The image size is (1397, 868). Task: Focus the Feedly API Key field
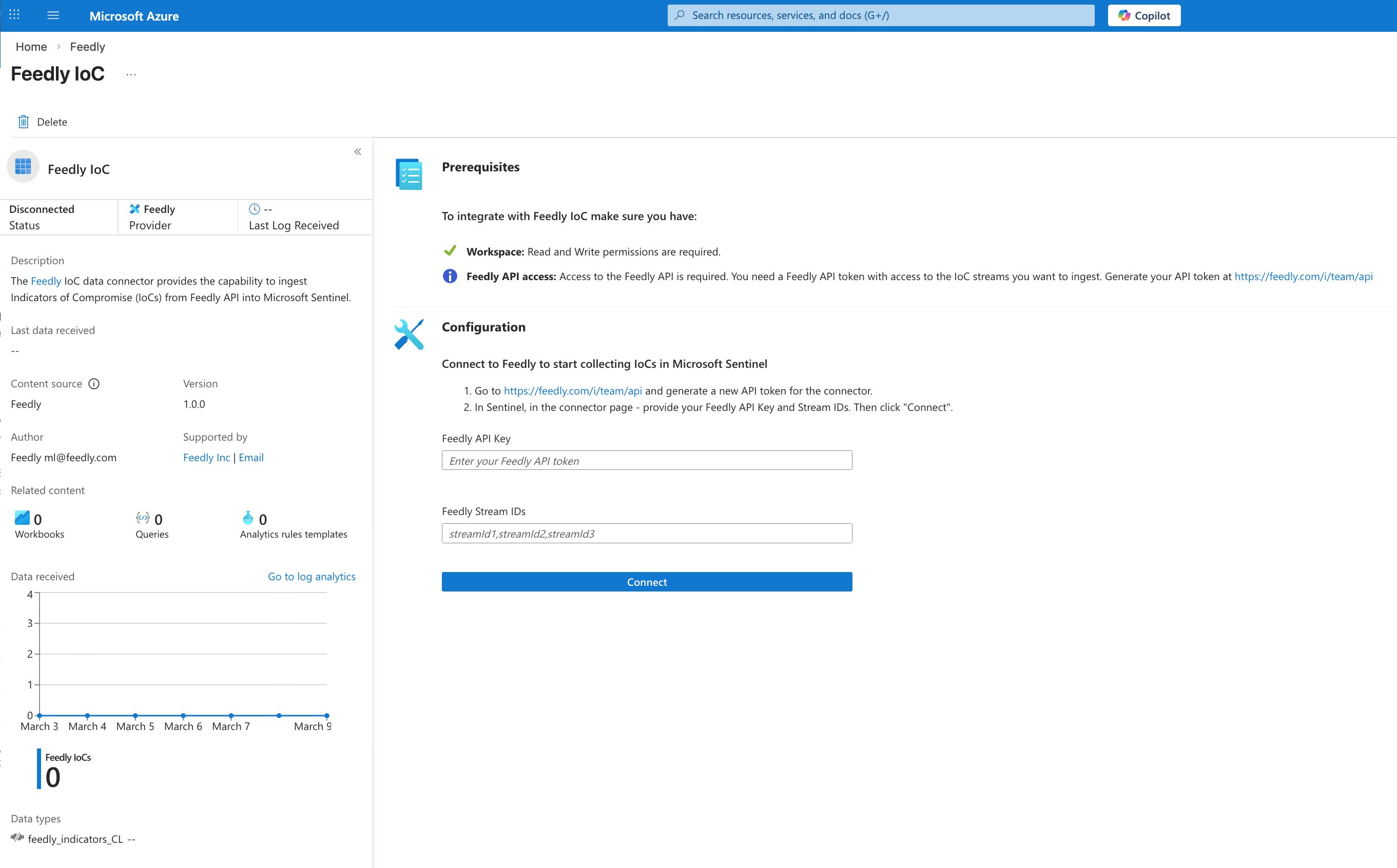pos(647,460)
